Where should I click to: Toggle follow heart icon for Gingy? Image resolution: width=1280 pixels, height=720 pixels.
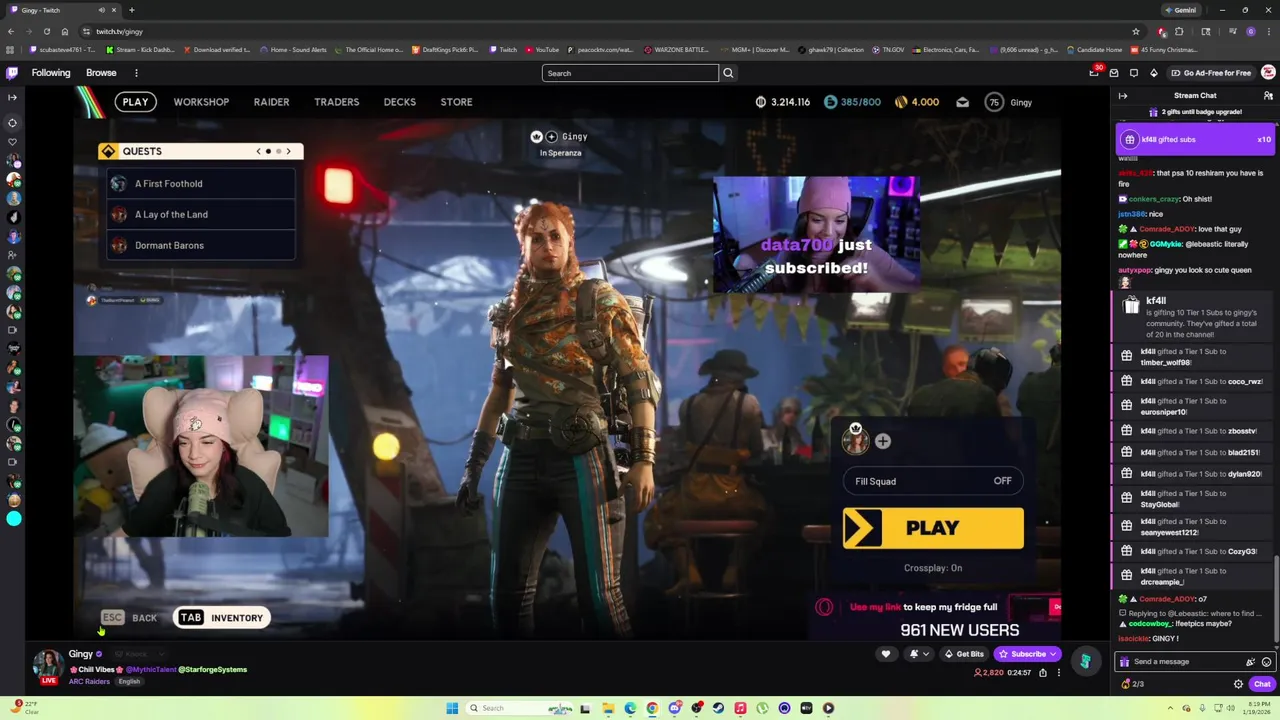pos(885,654)
